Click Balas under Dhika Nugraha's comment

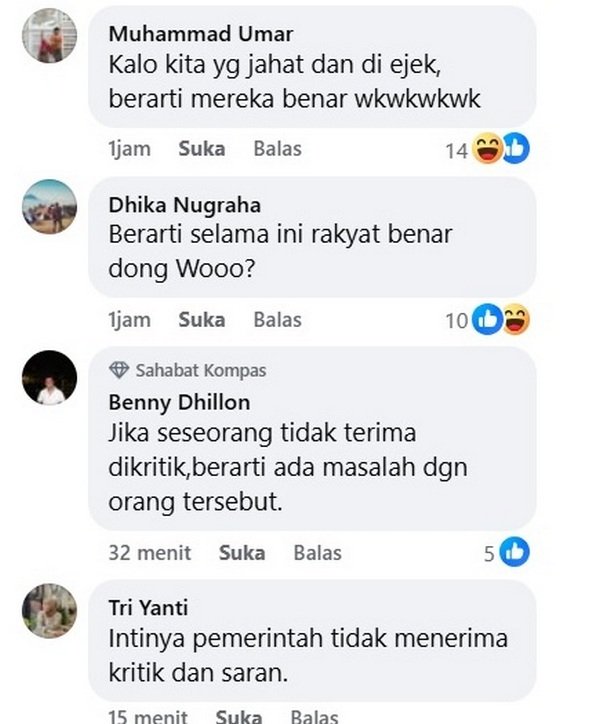click(x=278, y=320)
